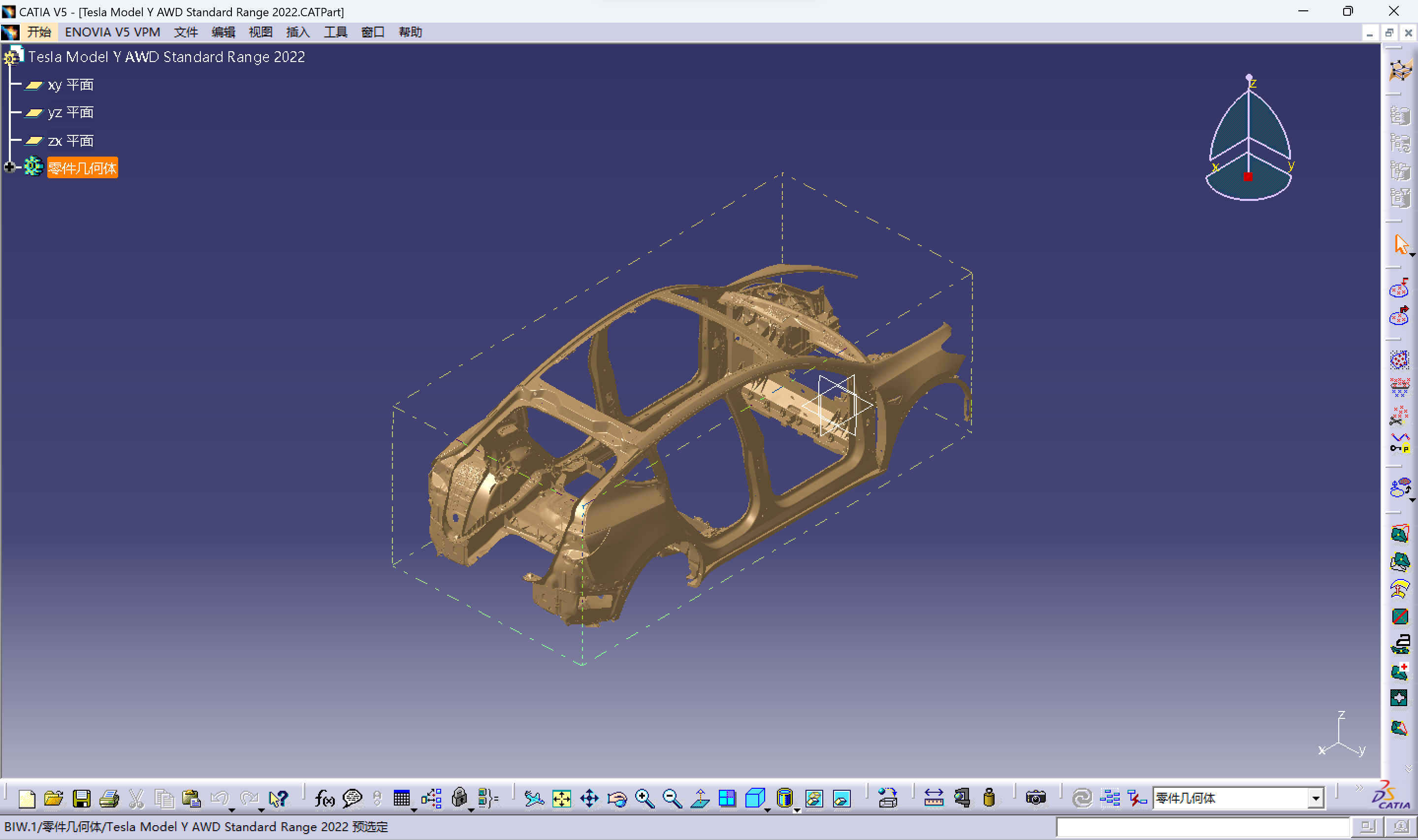Click the speech-bubble comment icon
Screen dimensions: 1418x840
(x=353, y=799)
